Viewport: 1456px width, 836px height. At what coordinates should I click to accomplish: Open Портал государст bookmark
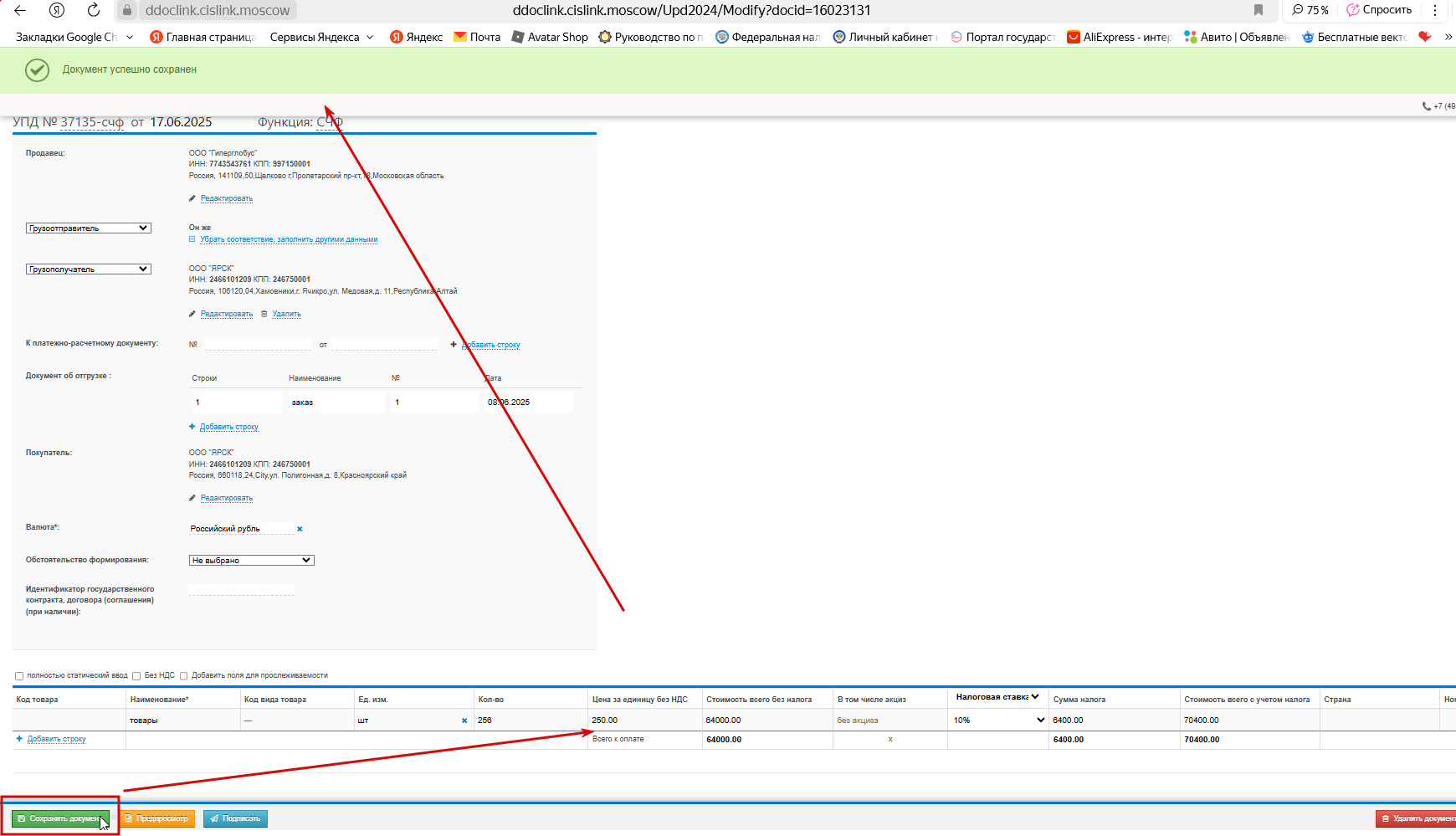(x=1002, y=37)
